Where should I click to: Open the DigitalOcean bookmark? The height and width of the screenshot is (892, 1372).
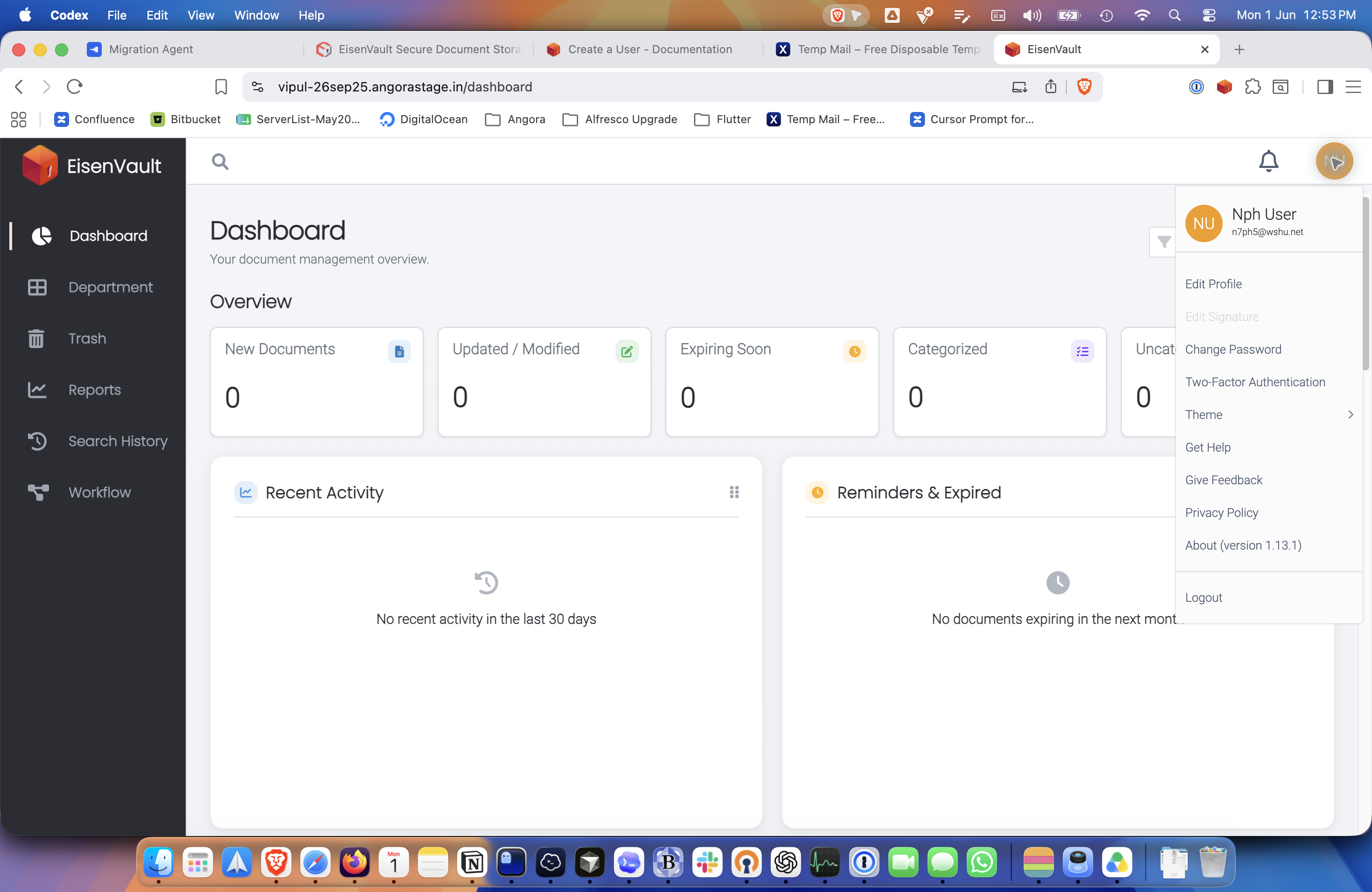(x=423, y=119)
